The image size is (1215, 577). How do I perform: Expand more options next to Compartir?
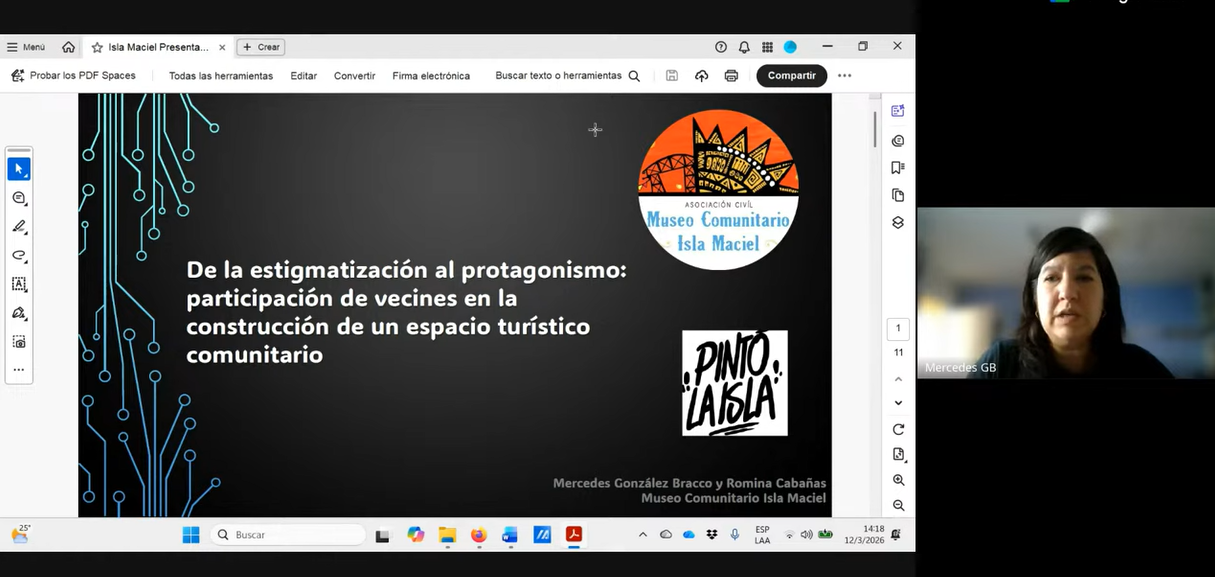tap(845, 76)
